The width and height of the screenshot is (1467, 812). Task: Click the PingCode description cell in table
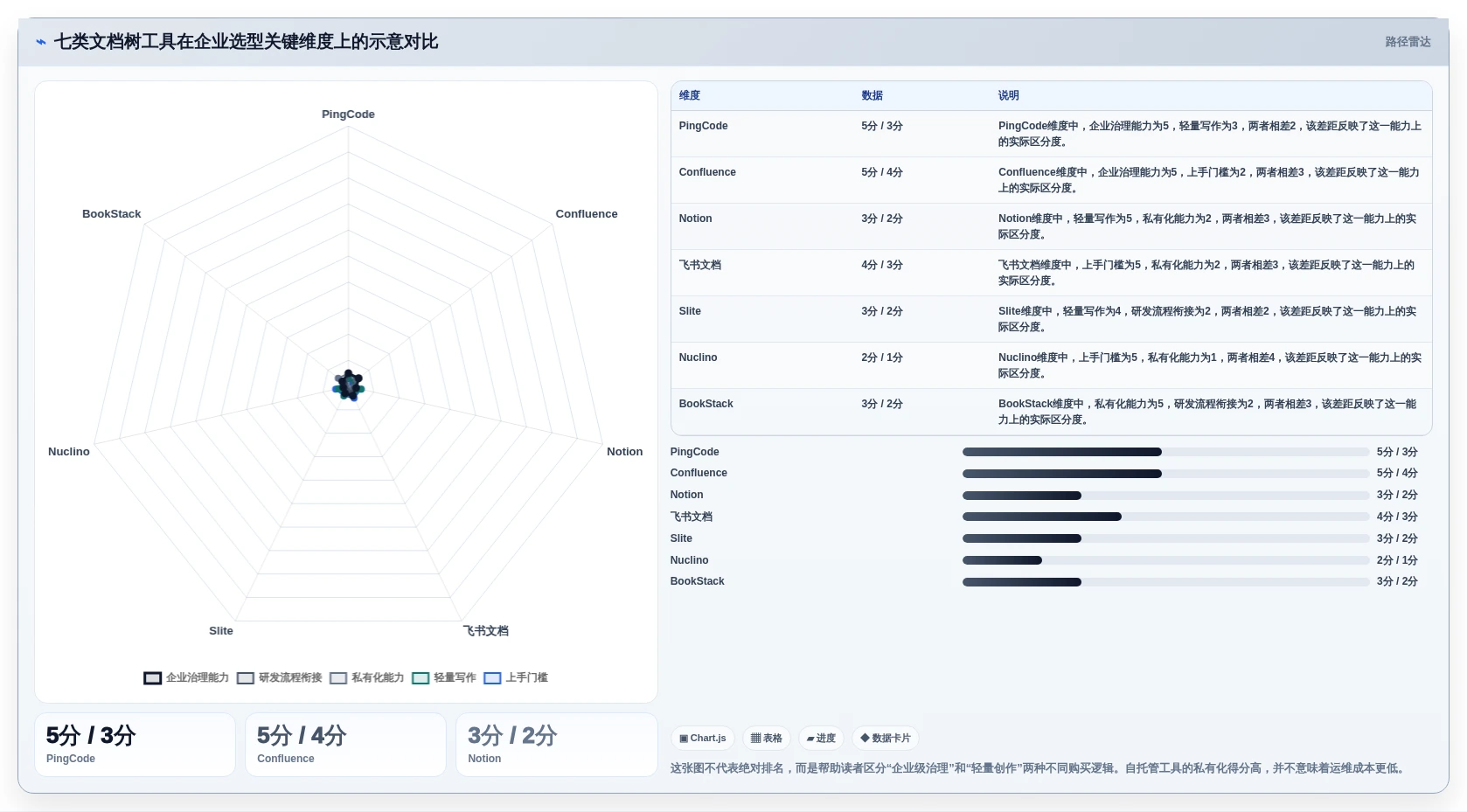[1210, 134]
